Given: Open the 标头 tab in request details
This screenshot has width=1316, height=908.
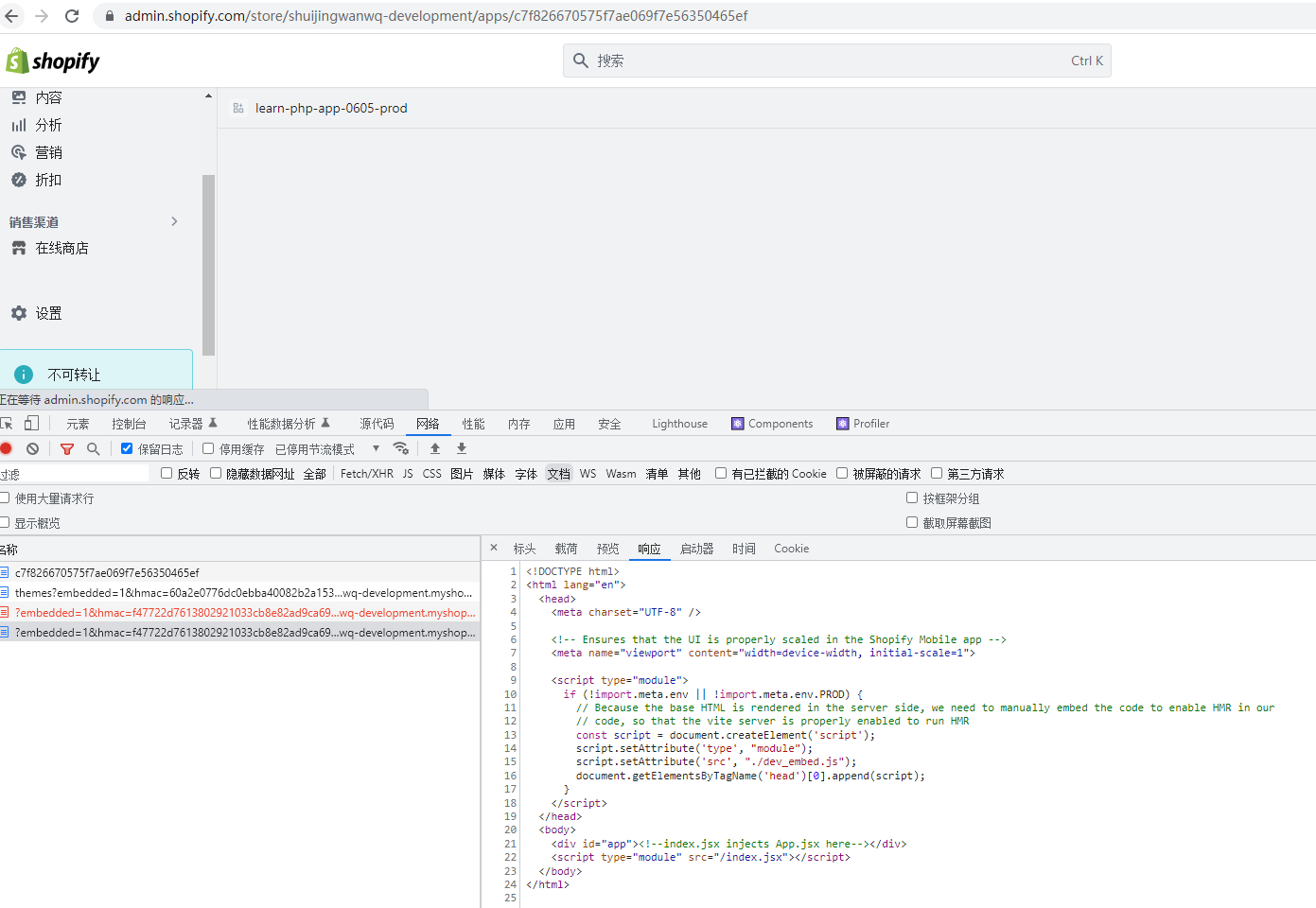Looking at the screenshot, I should click(524, 549).
